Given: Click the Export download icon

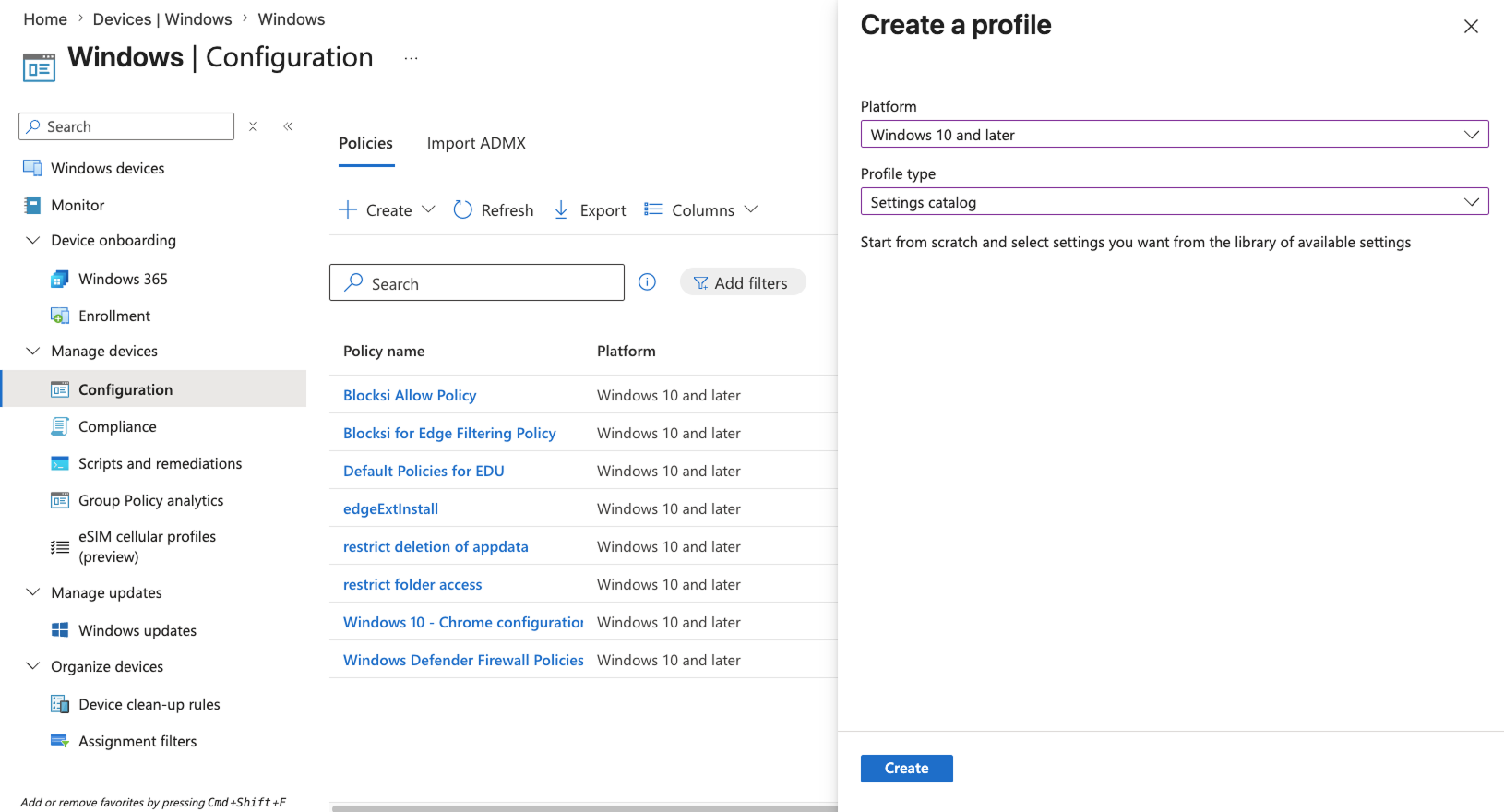Looking at the screenshot, I should tap(561, 210).
